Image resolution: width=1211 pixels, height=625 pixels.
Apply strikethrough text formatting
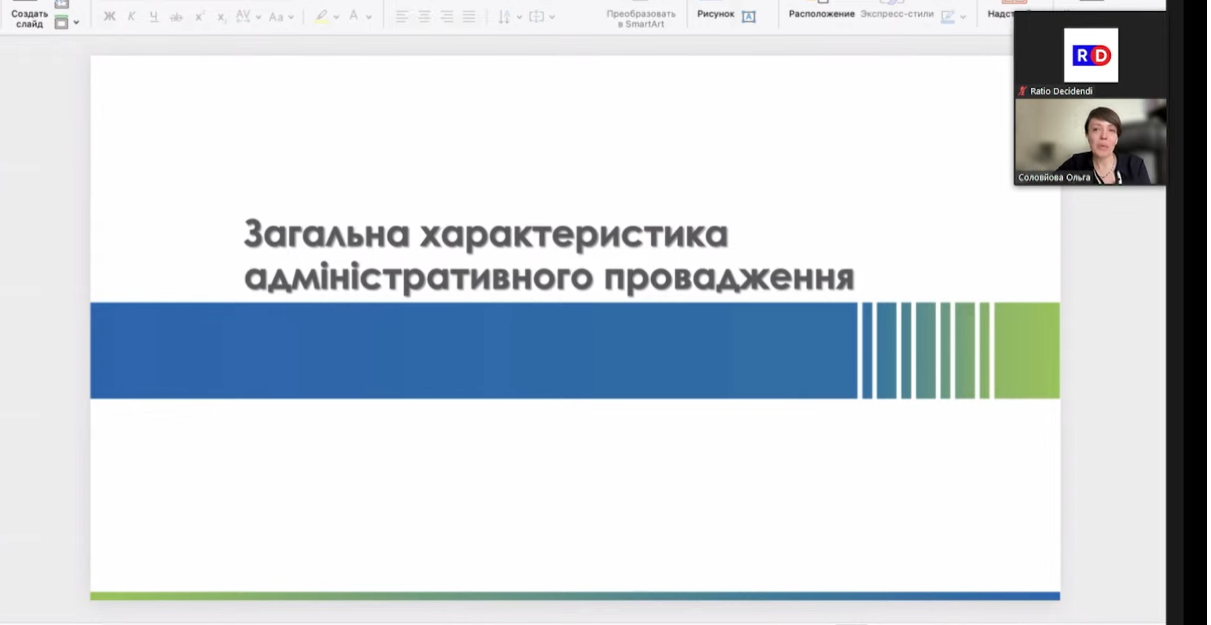[x=176, y=17]
